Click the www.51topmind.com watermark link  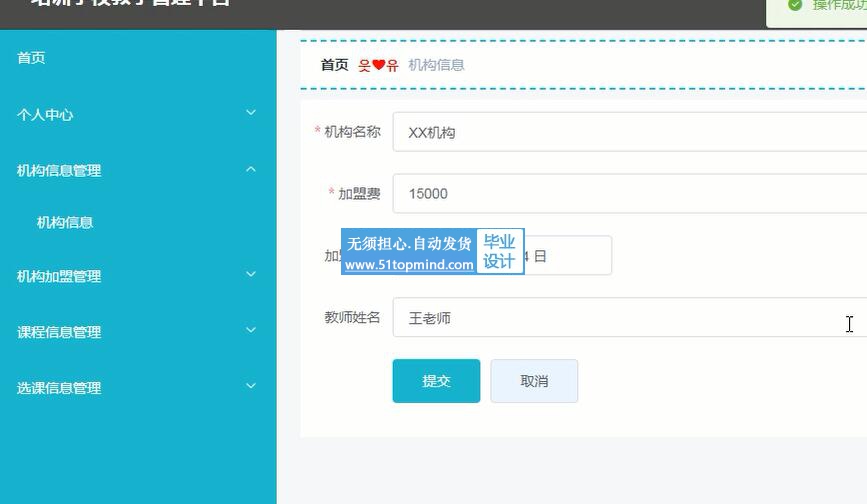409,265
